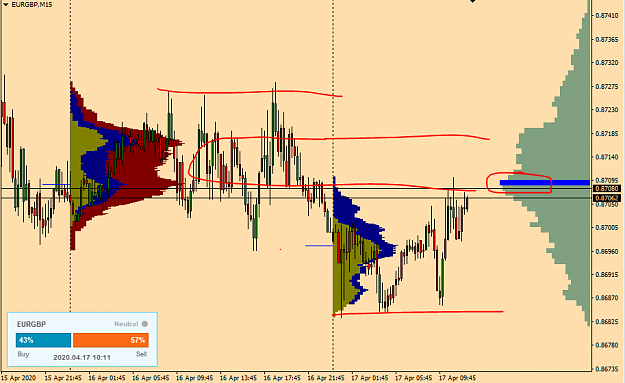Click the 0.86825 price axis label
The image size is (625, 383).
click(607, 321)
